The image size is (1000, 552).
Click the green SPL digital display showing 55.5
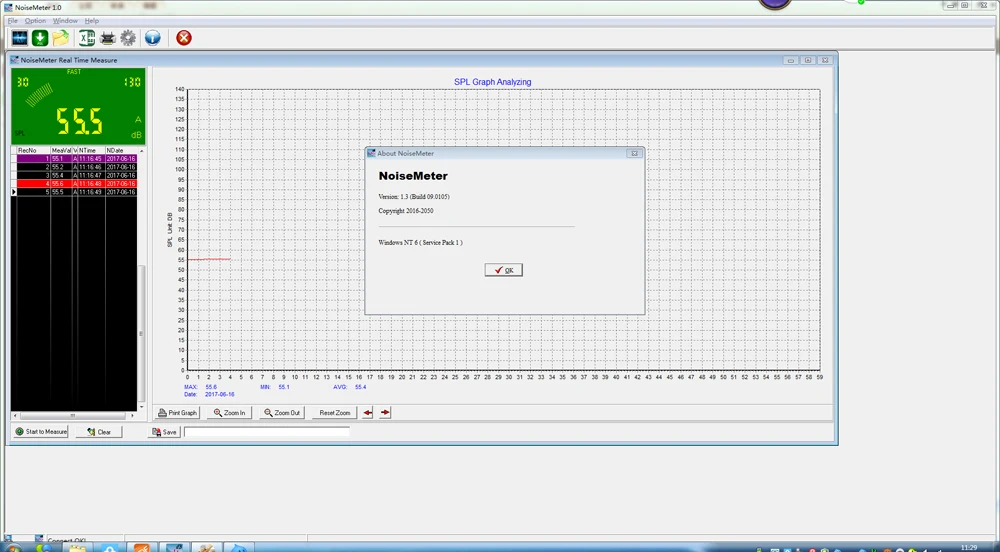click(x=78, y=106)
